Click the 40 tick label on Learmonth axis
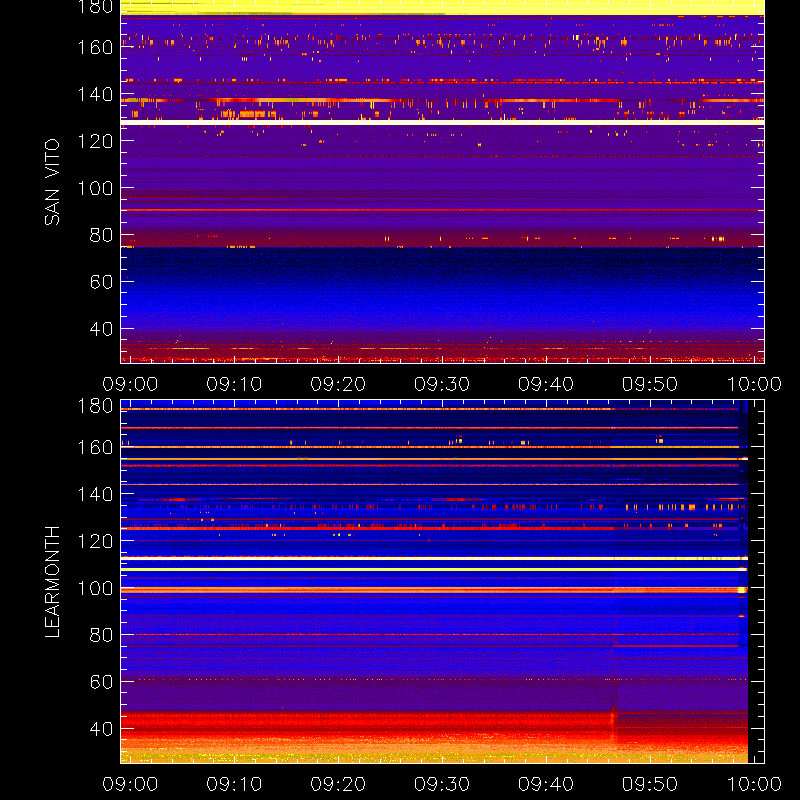Viewport: 800px width, 800px height. pyautogui.click(x=101, y=729)
